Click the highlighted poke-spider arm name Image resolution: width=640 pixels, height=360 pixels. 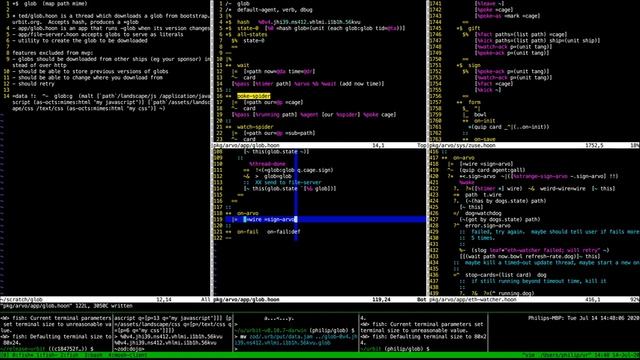[x=253, y=96]
